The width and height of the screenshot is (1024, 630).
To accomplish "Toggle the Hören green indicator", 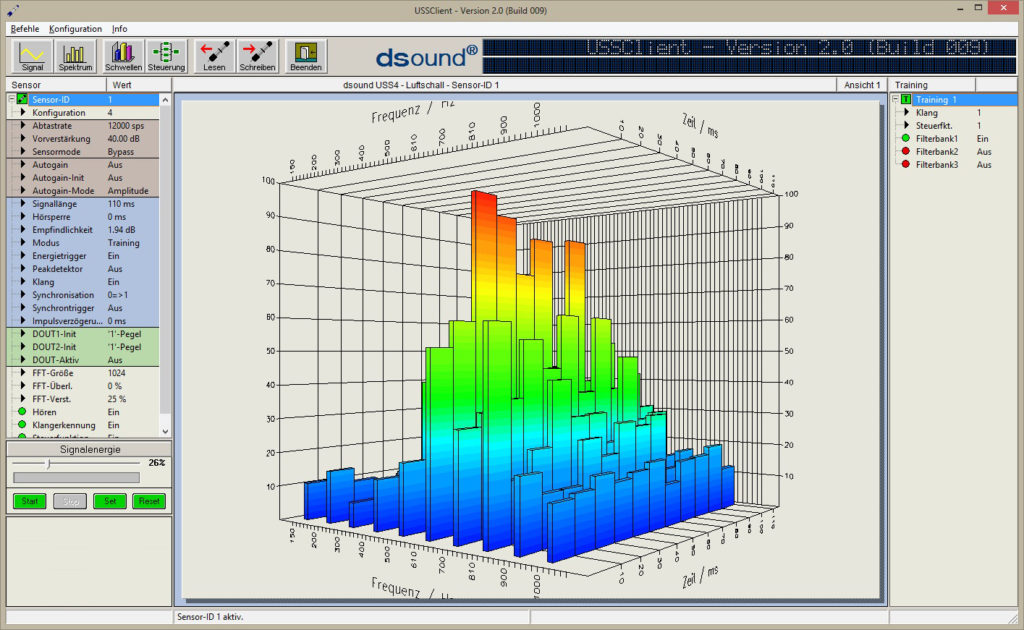I will 22,412.
